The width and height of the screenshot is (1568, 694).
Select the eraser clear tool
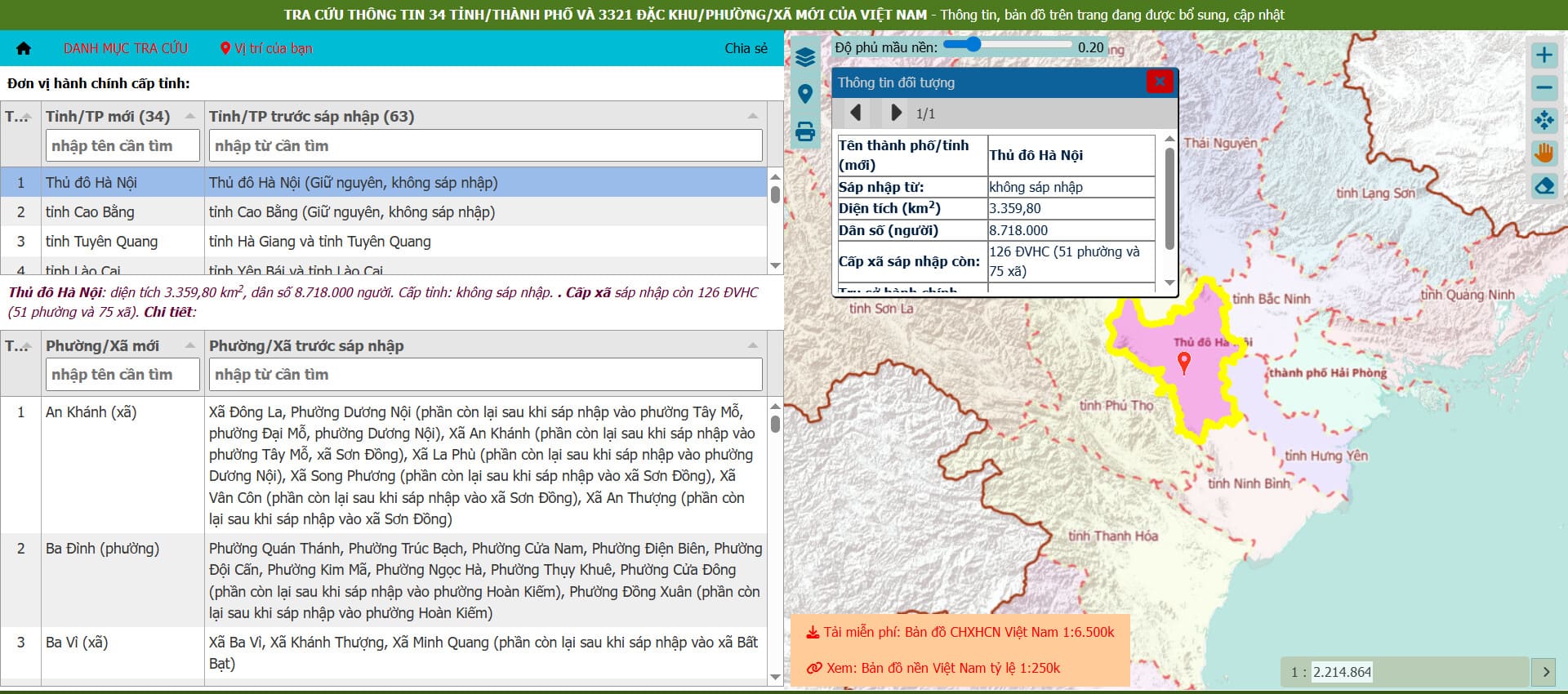tap(1543, 186)
